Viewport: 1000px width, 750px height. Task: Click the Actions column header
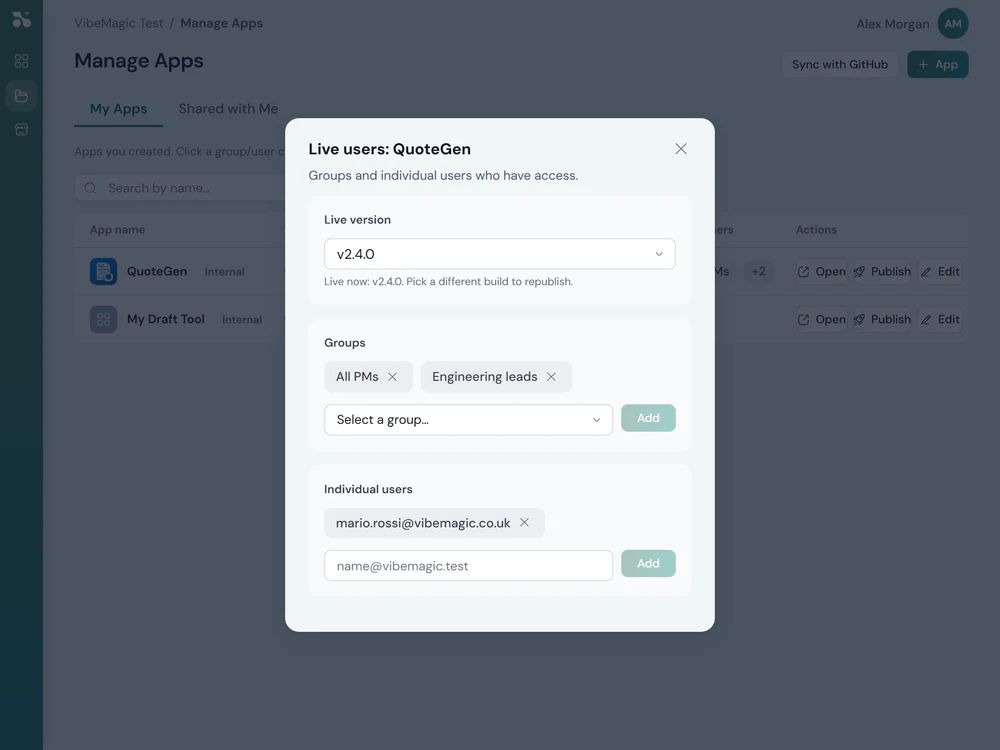pos(816,230)
